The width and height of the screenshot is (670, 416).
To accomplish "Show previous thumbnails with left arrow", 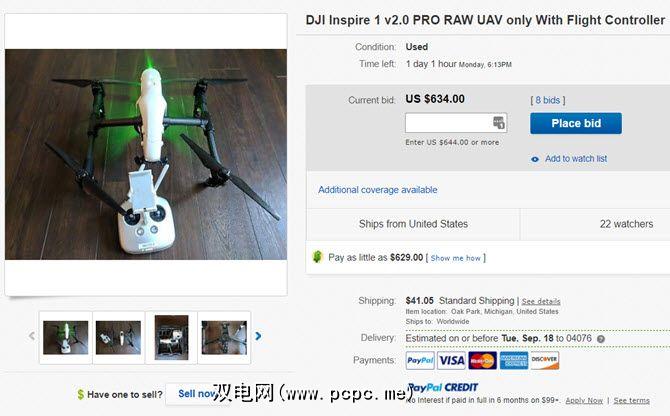I will pyautogui.click(x=32, y=336).
